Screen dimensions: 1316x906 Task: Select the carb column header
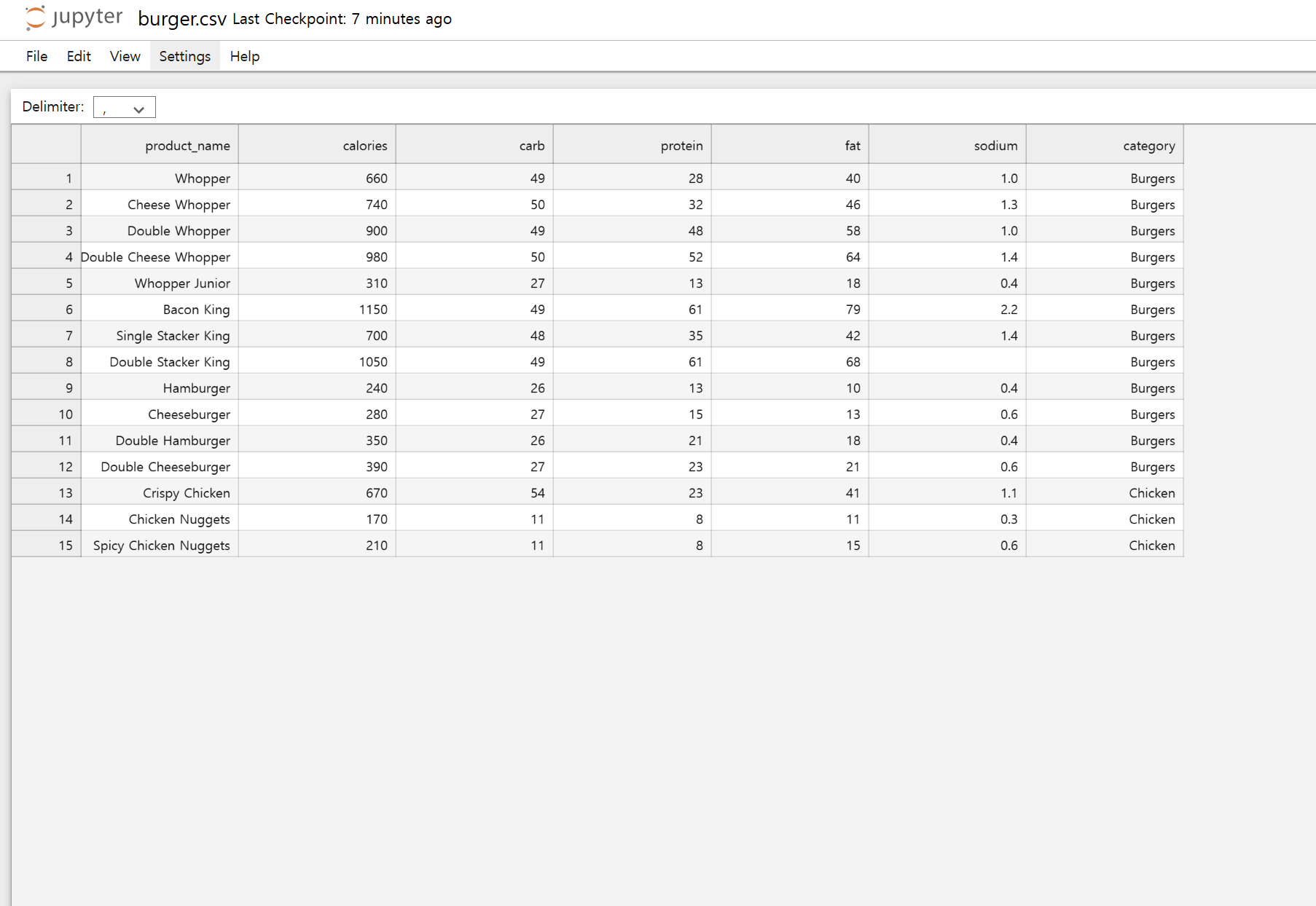(474, 145)
